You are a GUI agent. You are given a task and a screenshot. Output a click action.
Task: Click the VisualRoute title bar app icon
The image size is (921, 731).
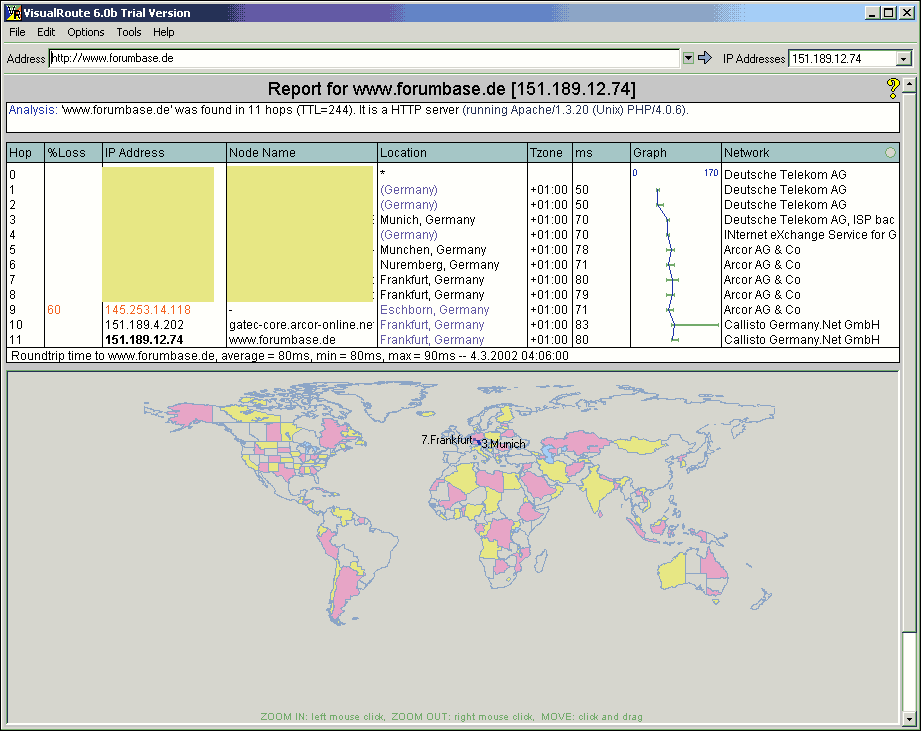(13, 12)
